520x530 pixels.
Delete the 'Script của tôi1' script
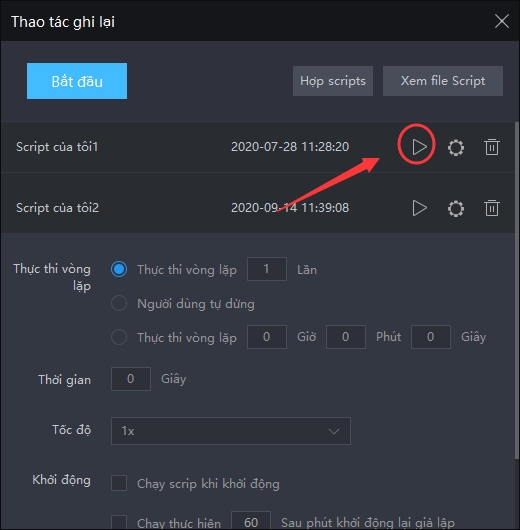[492, 147]
